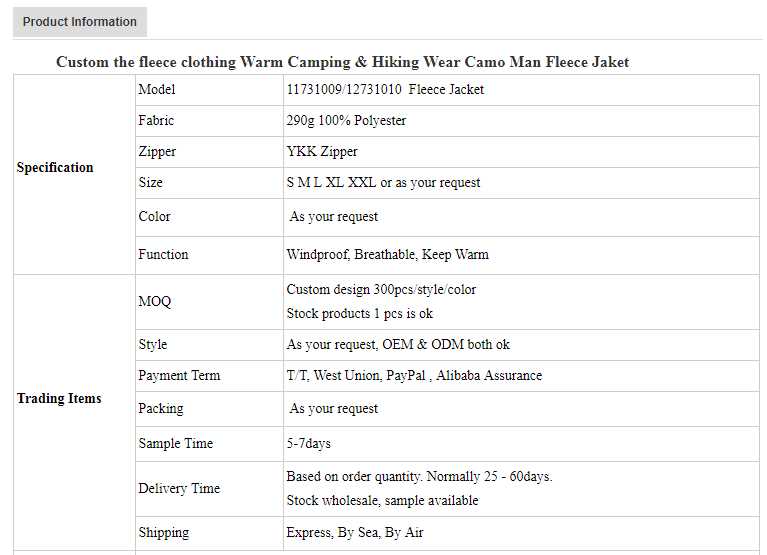767x555 pixels.
Task: Select the Specification section header cell
Action: (x=55, y=168)
